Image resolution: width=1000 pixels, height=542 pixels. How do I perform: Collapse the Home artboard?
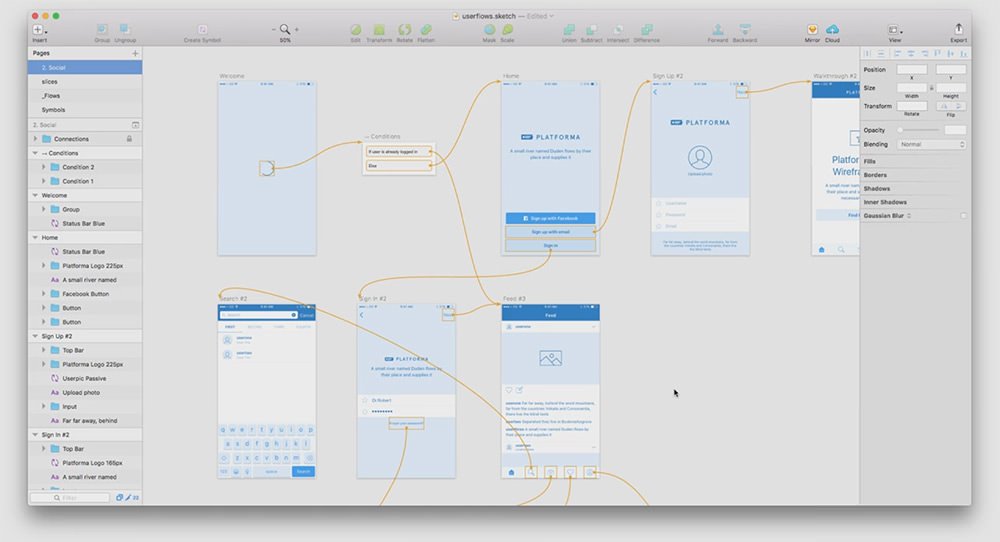pyautogui.click(x=35, y=237)
